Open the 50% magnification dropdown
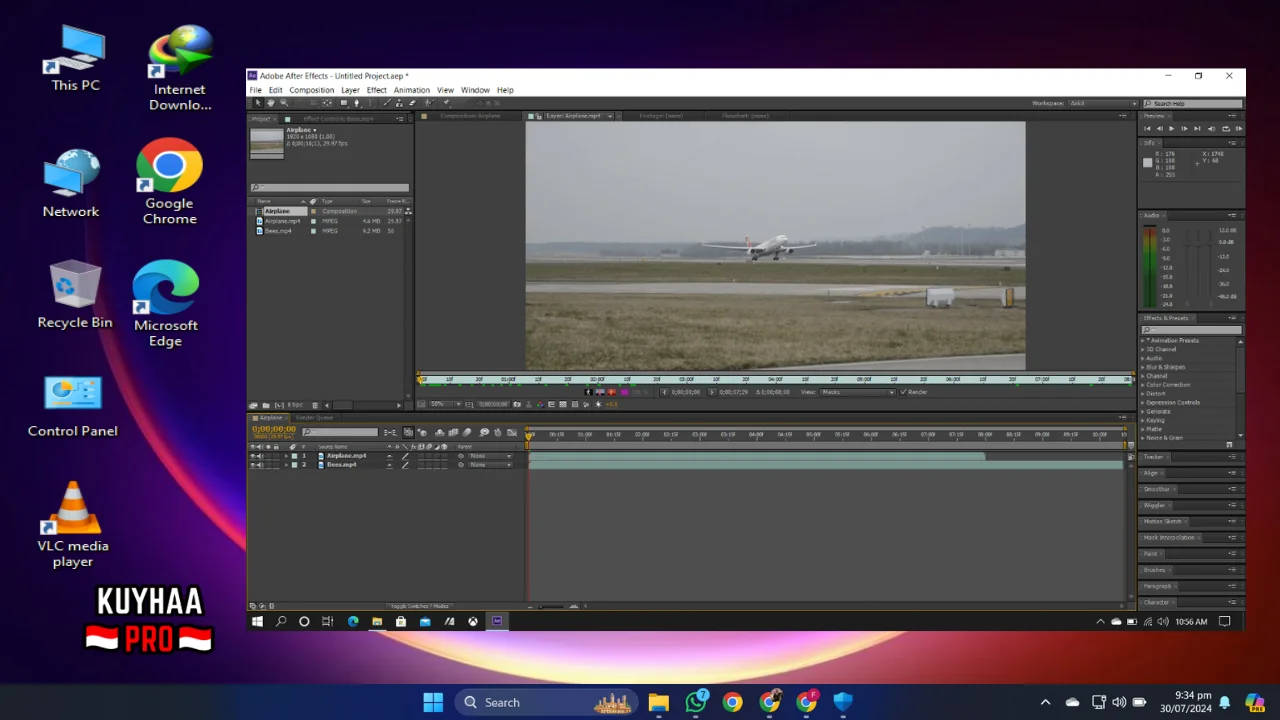Viewport: 1280px width, 720px height. (446, 404)
